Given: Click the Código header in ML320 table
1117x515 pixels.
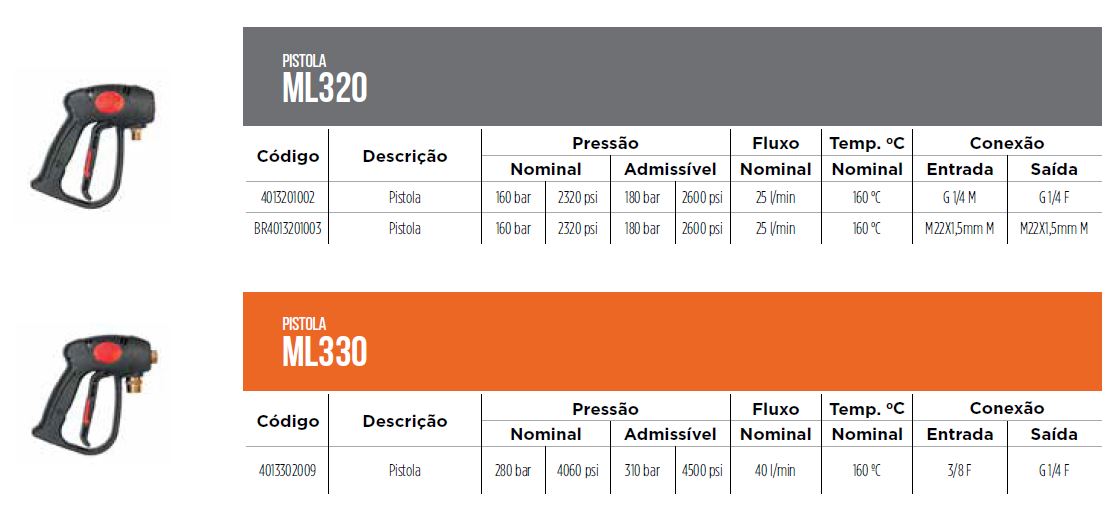Looking at the screenshot, I should [x=288, y=156].
